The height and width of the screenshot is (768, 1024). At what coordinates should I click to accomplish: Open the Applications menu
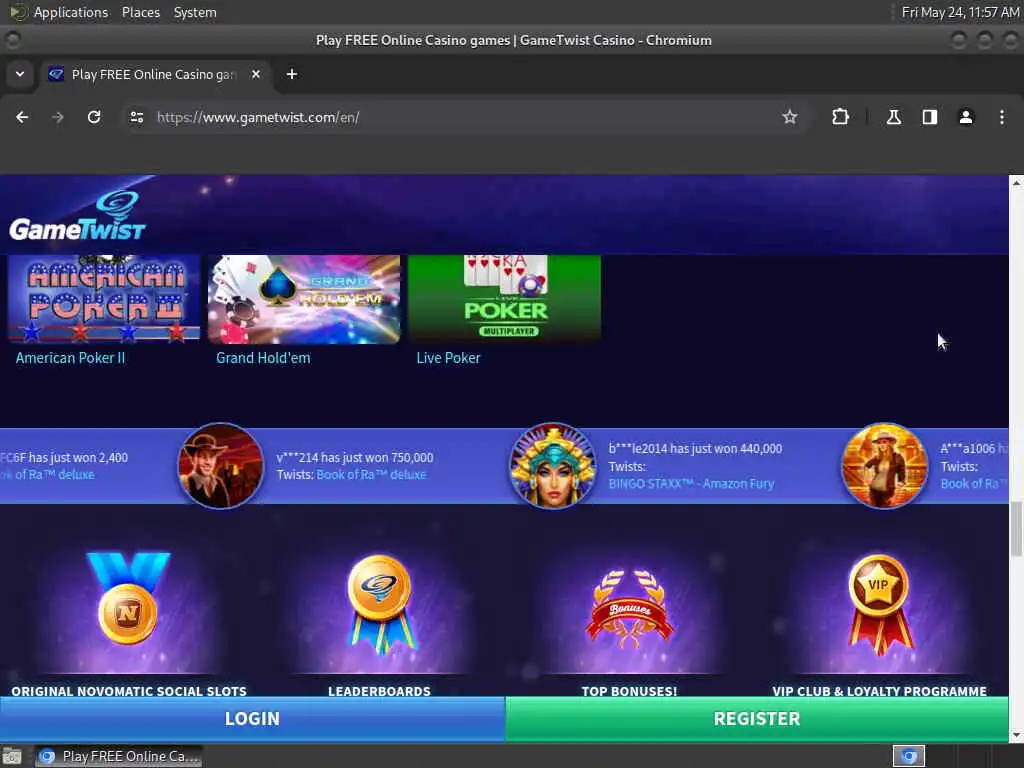click(71, 12)
